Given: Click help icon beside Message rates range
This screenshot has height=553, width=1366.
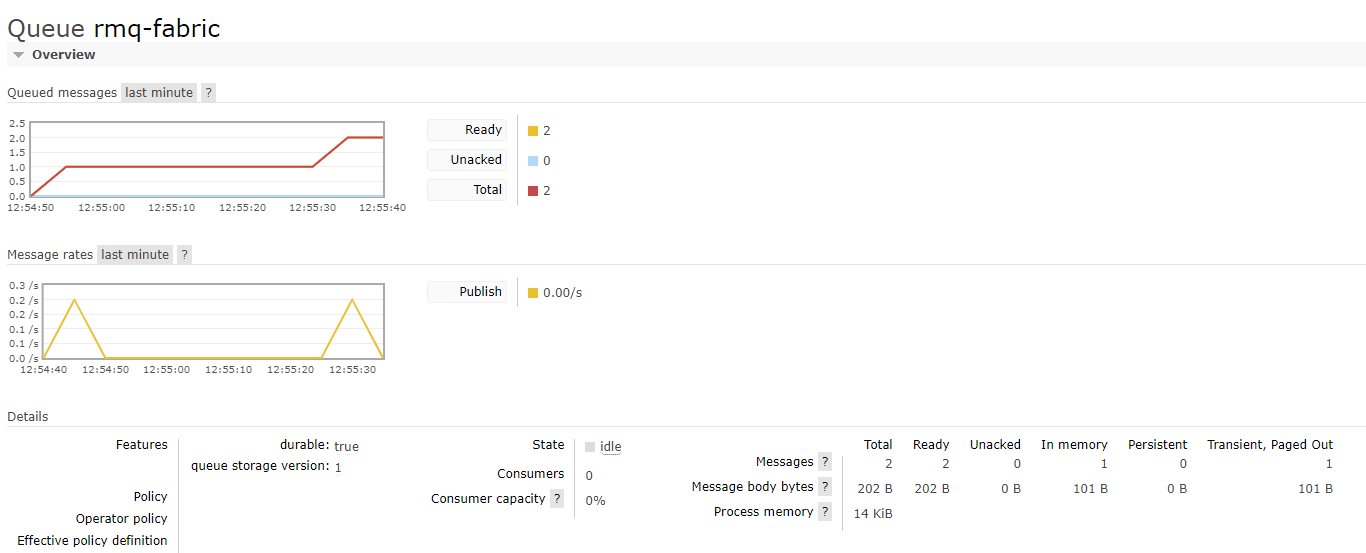Looking at the screenshot, I should [x=184, y=254].
